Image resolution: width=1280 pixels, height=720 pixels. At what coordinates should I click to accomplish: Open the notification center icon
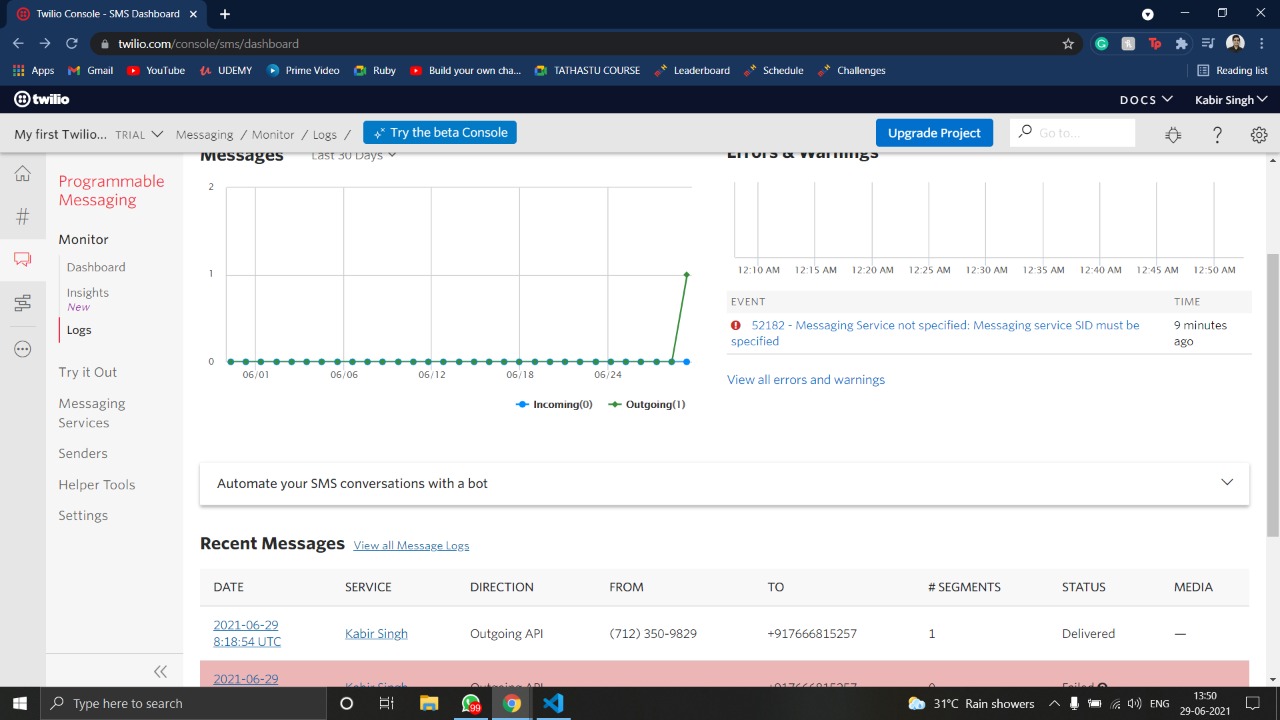click(1253, 703)
